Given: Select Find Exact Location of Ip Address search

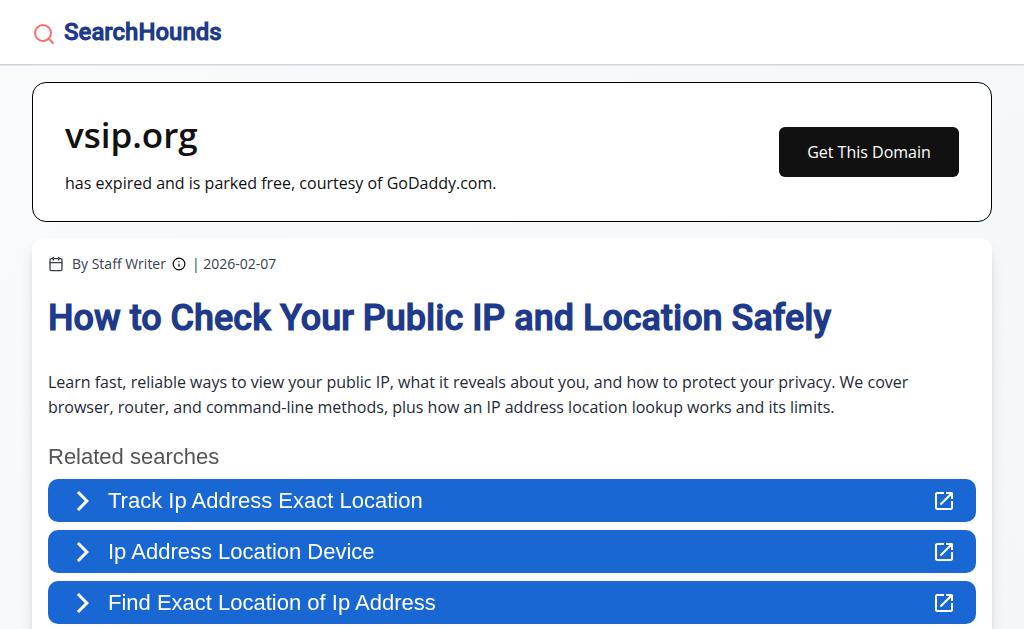Looking at the screenshot, I should pyautogui.click(x=272, y=602).
